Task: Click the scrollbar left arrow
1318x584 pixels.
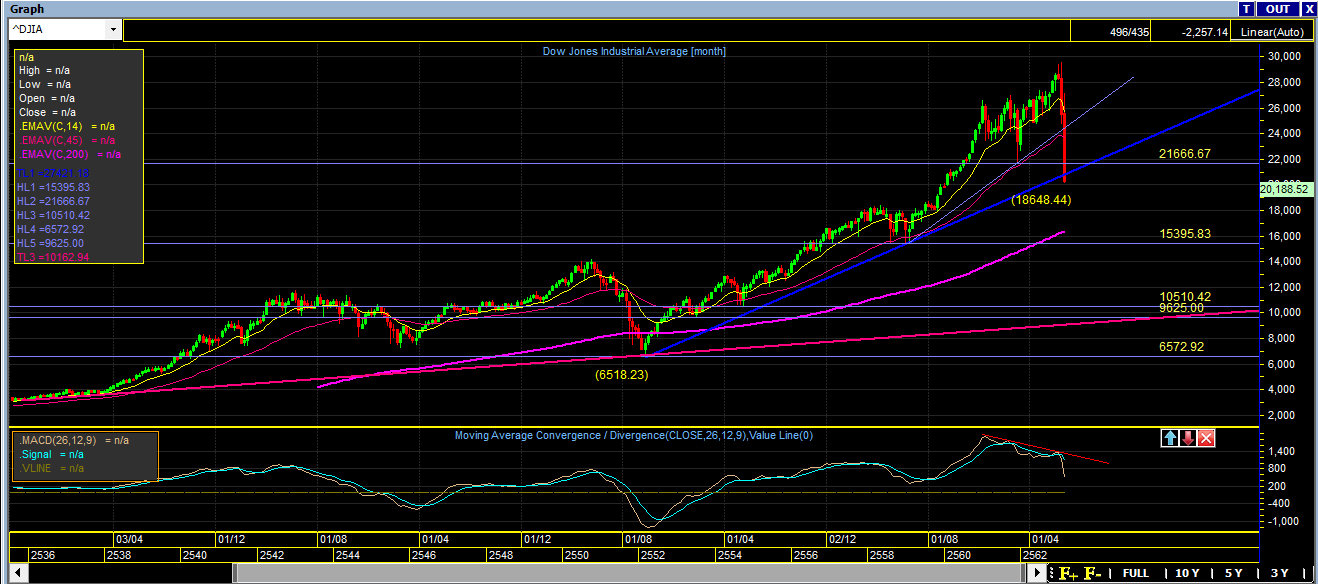Action: tap(17, 573)
